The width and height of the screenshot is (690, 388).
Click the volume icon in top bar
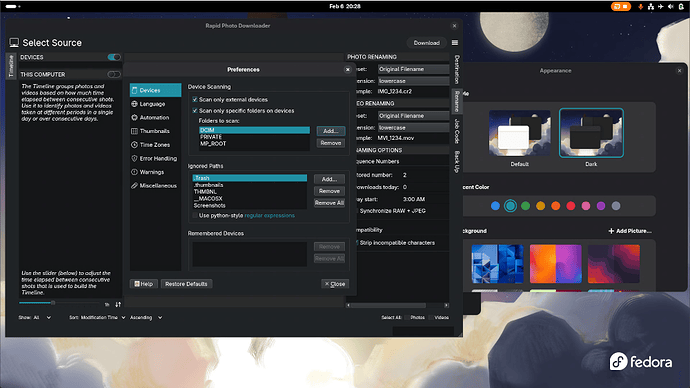point(671,7)
